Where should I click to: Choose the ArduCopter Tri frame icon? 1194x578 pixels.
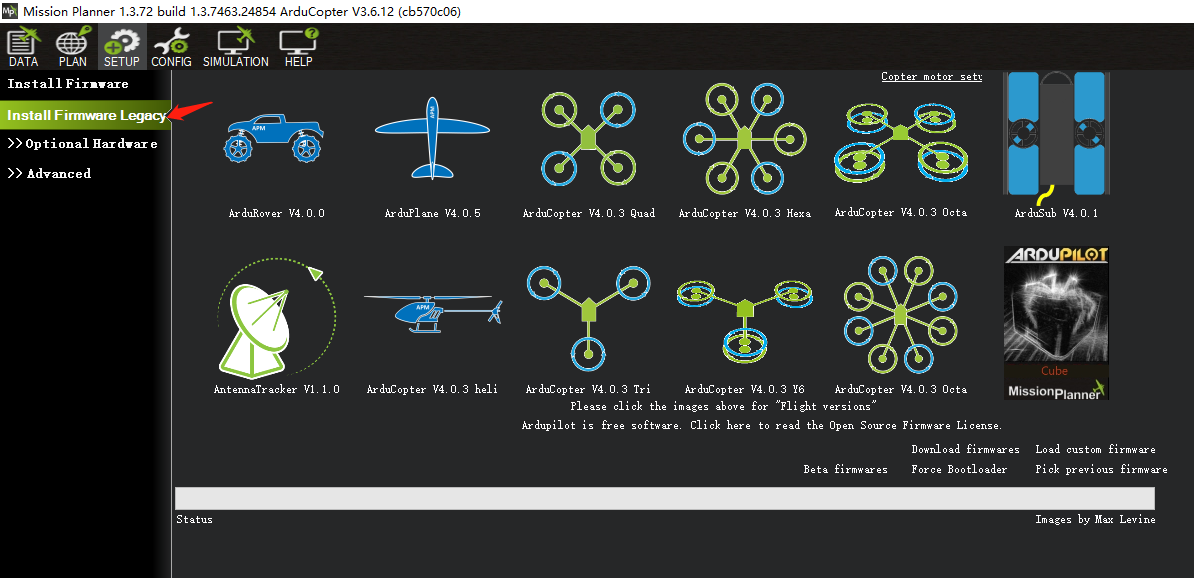(x=588, y=318)
